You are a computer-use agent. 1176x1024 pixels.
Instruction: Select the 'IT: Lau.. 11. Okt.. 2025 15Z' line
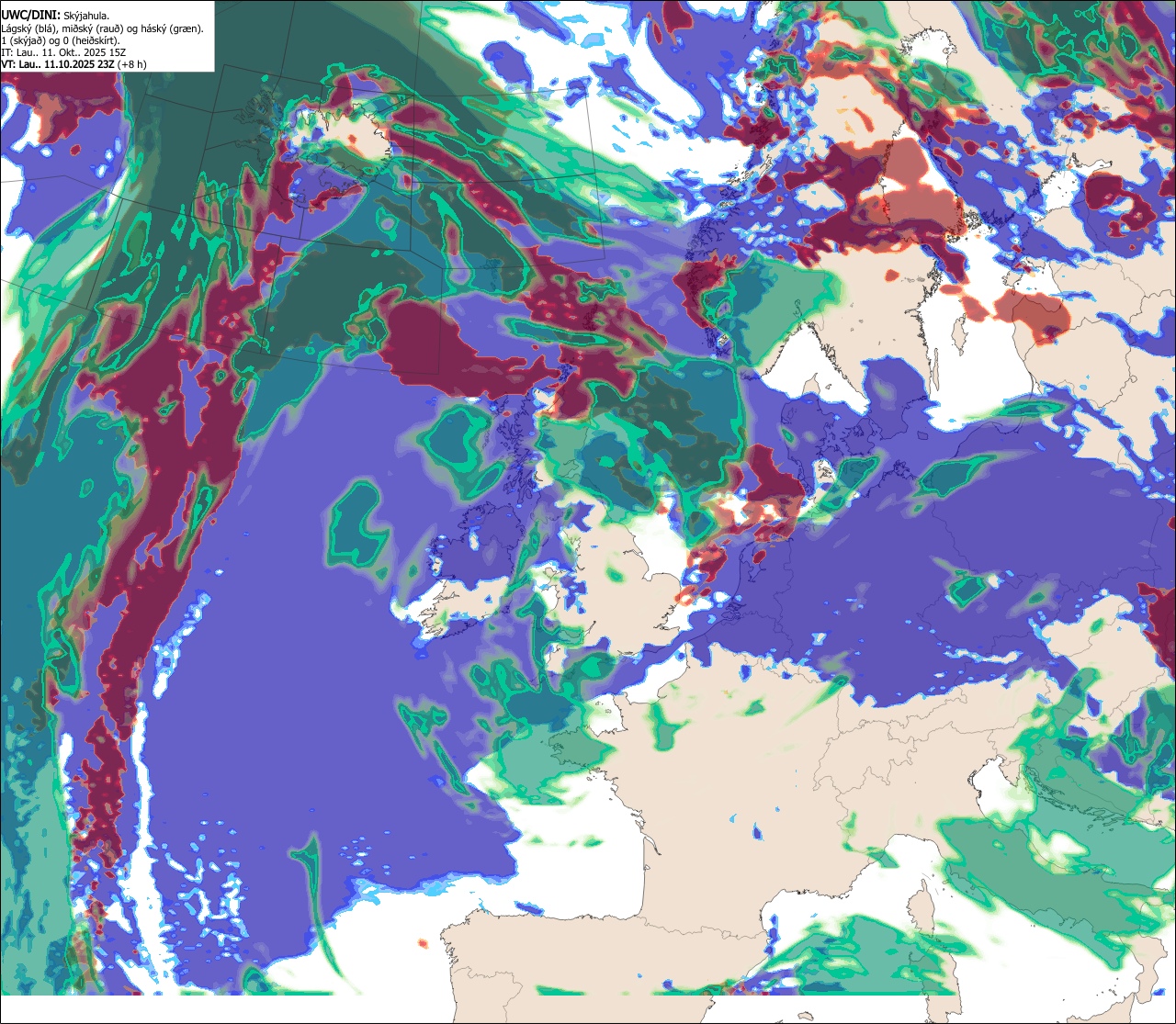[x=62, y=52]
